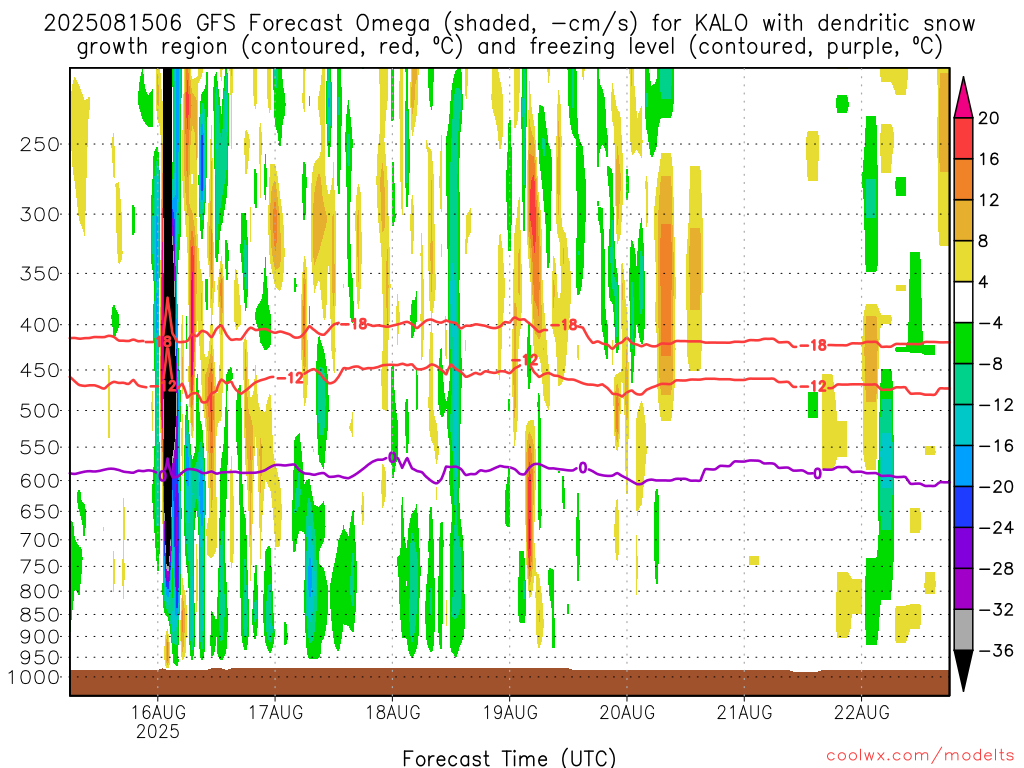Click the 450 pressure level label
The image size is (1024, 768).
click(x=40, y=370)
